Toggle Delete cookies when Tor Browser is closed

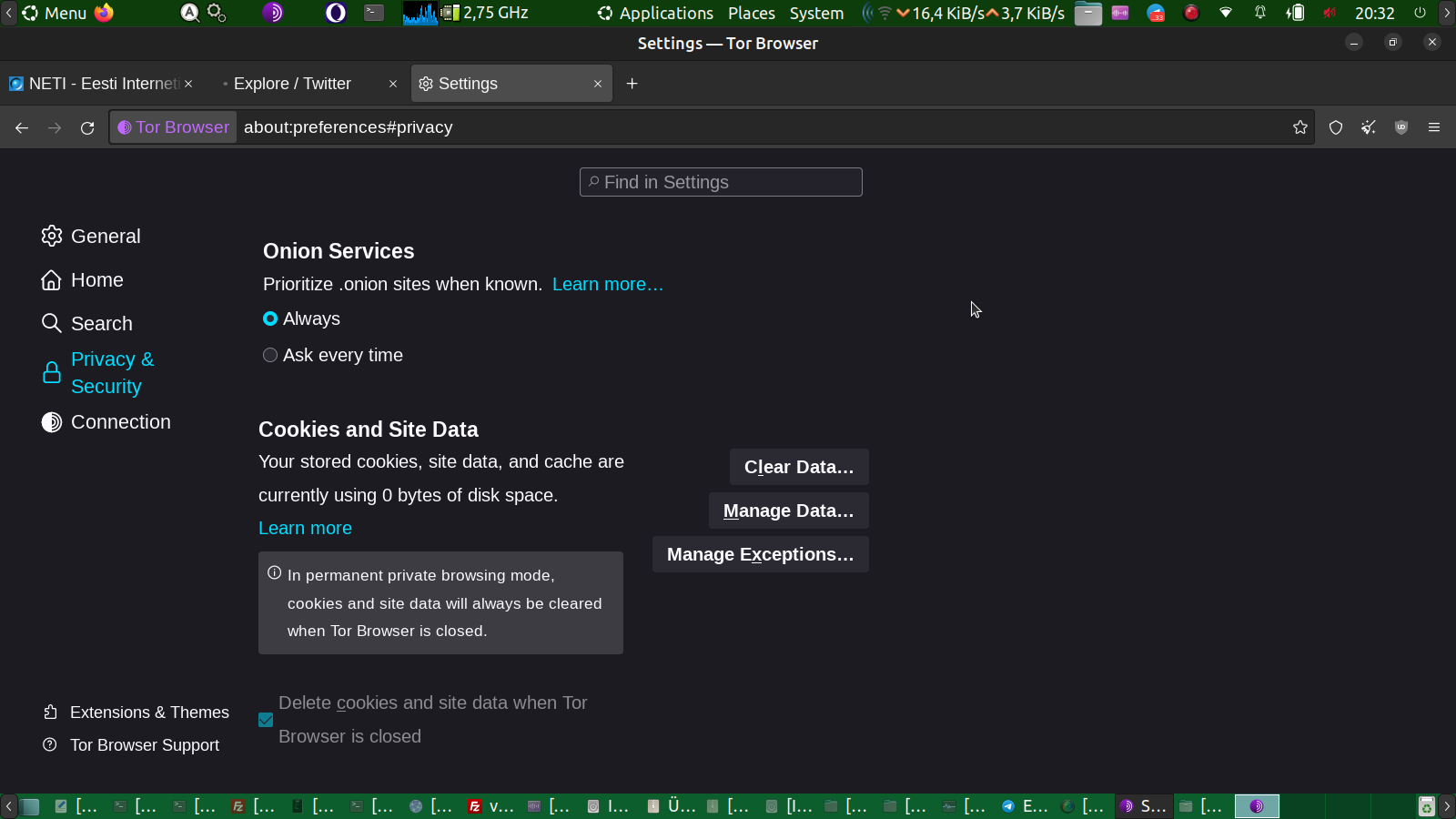266,720
